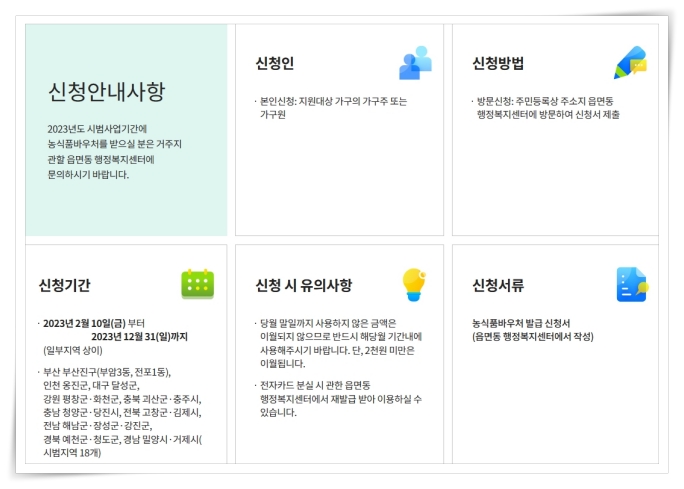Click the 신청인 card title
Image resolution: width=684 pixels, height=489 pixels.
275,63
